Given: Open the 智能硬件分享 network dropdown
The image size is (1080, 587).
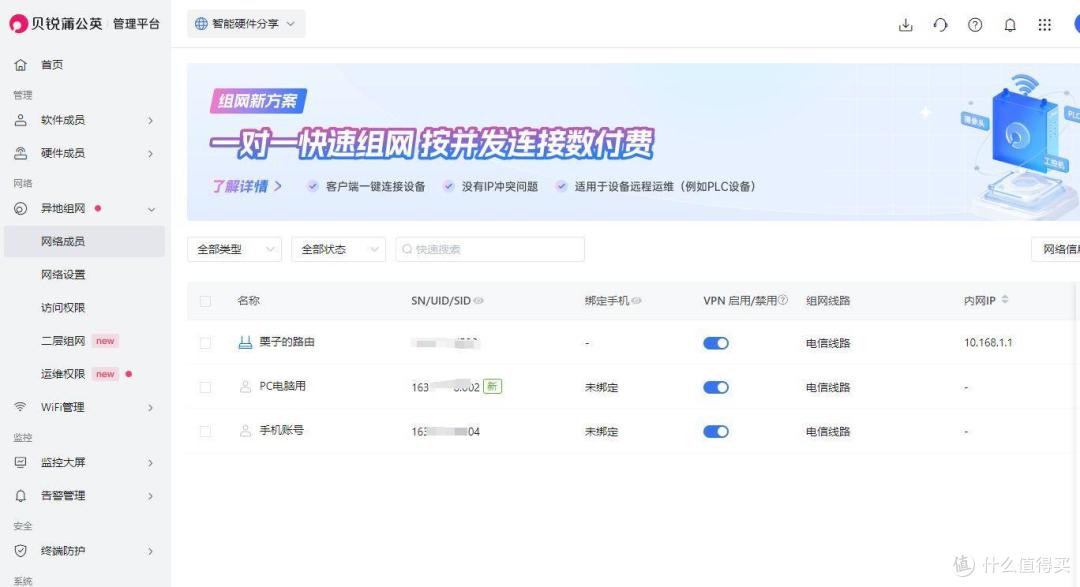Looking at the screenshot, I should click(246, 23).
